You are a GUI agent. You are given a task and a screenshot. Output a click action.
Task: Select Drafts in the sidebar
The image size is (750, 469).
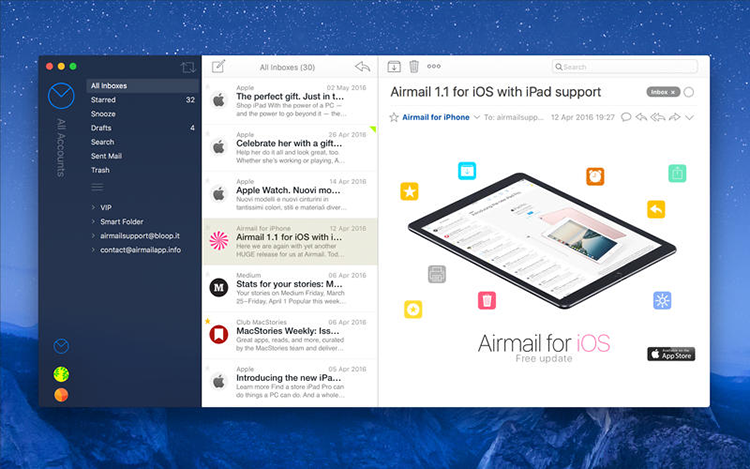click(102, 128)
